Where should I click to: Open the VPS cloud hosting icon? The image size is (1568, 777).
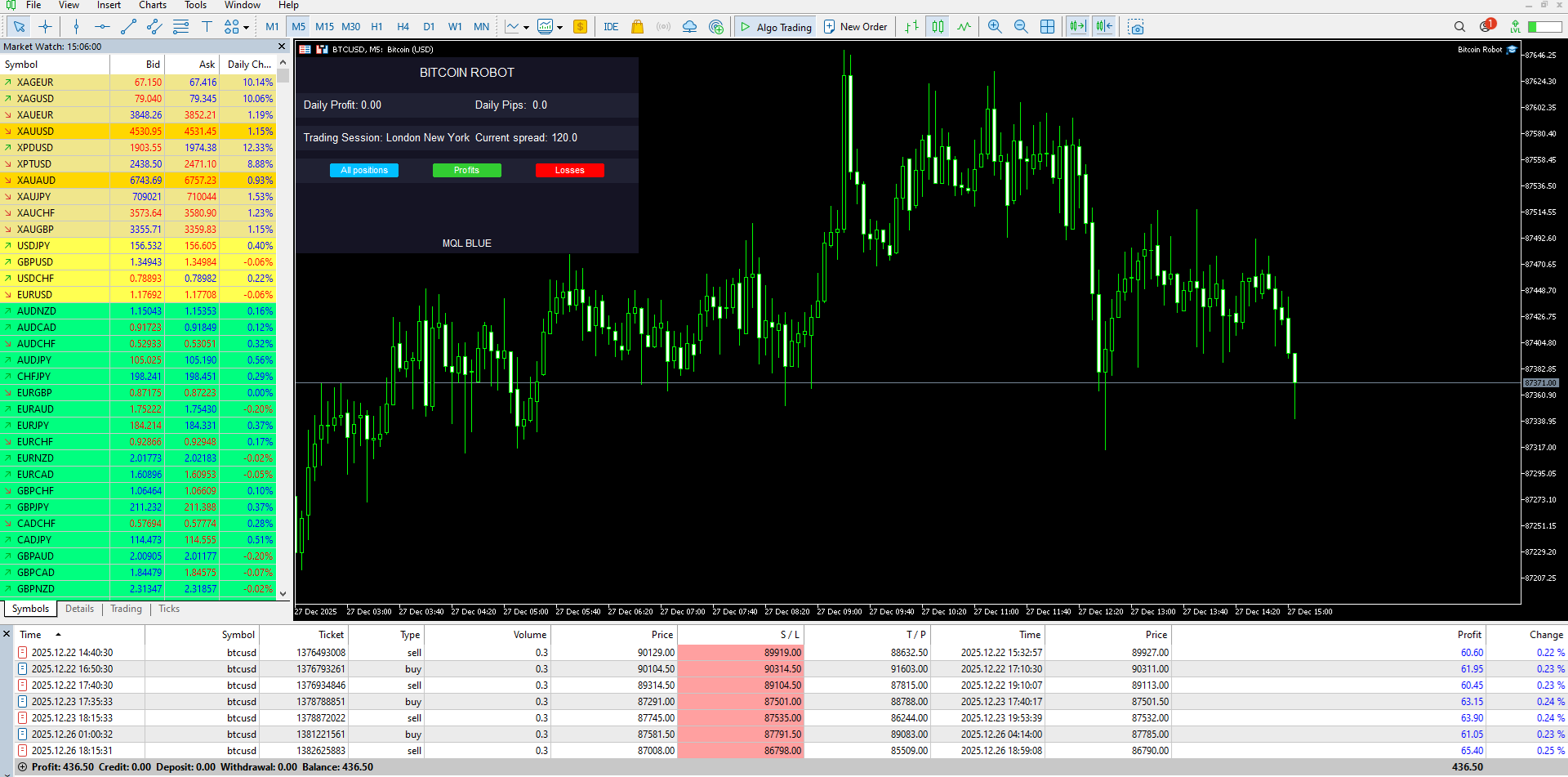tap(689, 27)
